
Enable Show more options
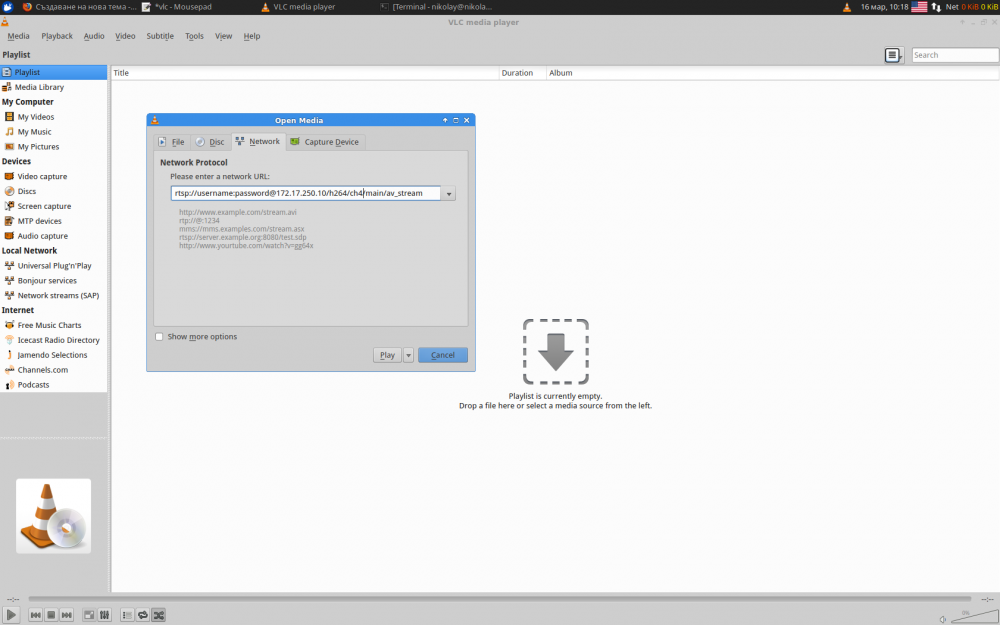tap(159, 337)
